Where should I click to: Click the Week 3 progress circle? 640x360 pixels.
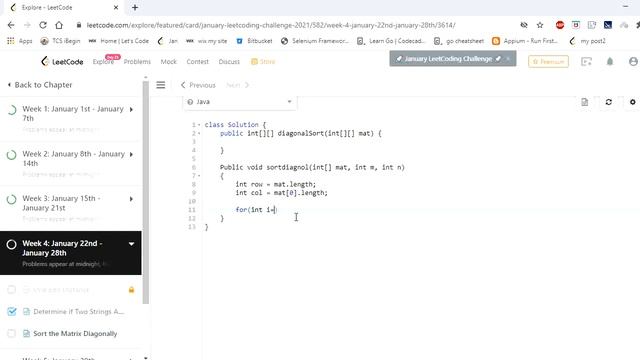click(x=12, y=199)
